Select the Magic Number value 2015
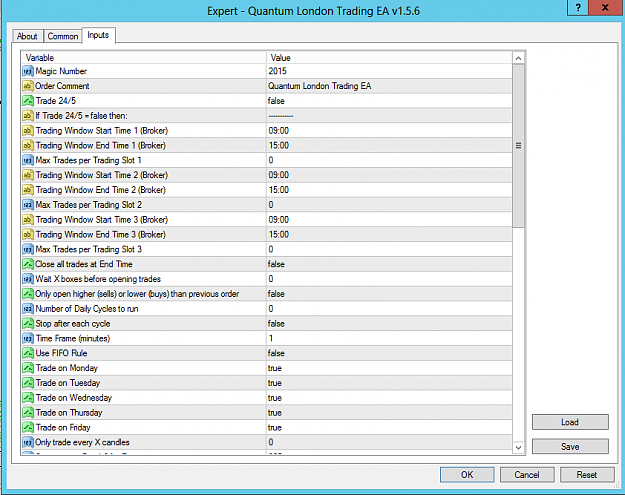The image size is (625, 495). click(x=277, y=71)
